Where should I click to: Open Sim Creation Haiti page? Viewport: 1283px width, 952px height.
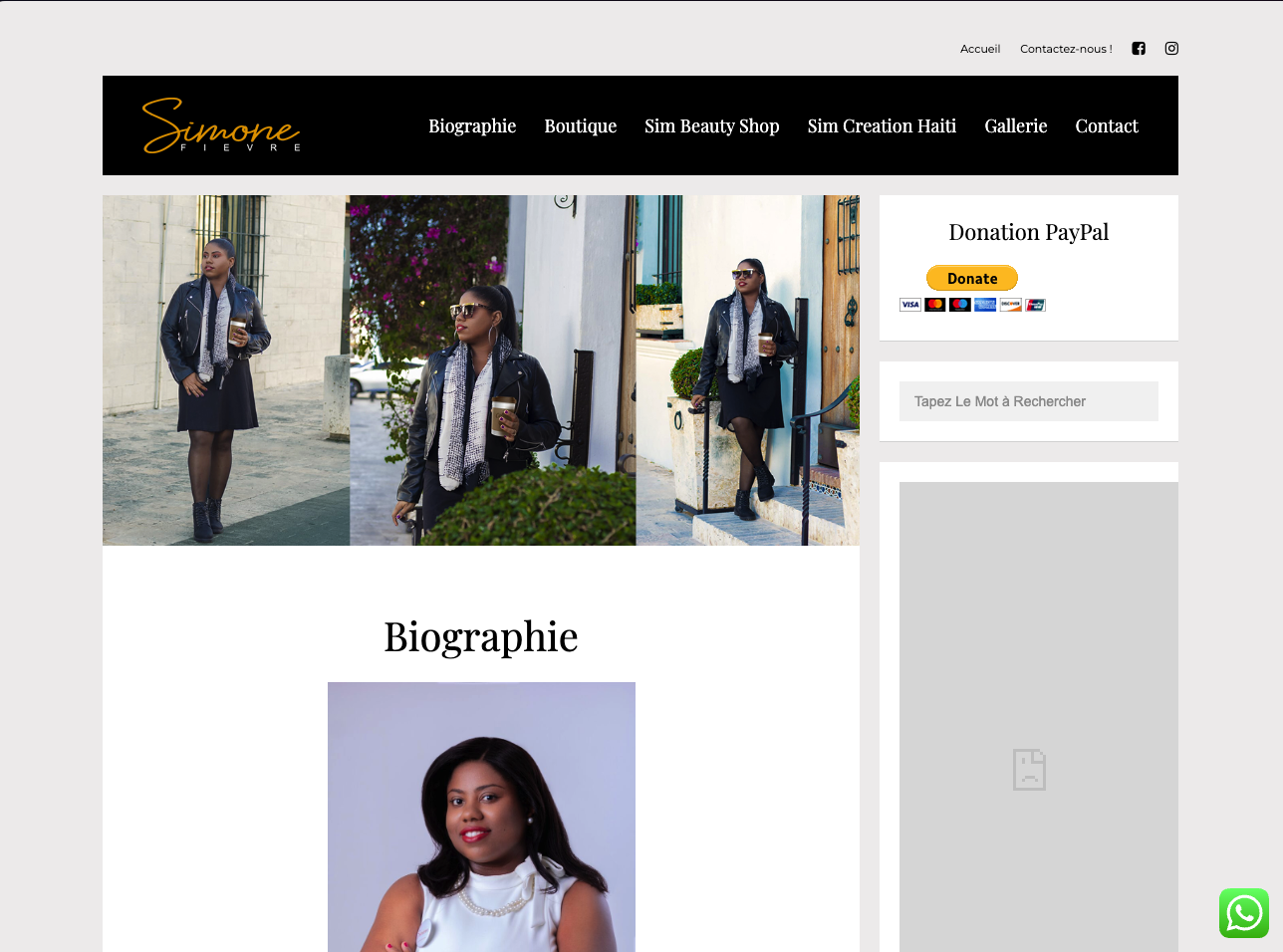pos(882,125)
